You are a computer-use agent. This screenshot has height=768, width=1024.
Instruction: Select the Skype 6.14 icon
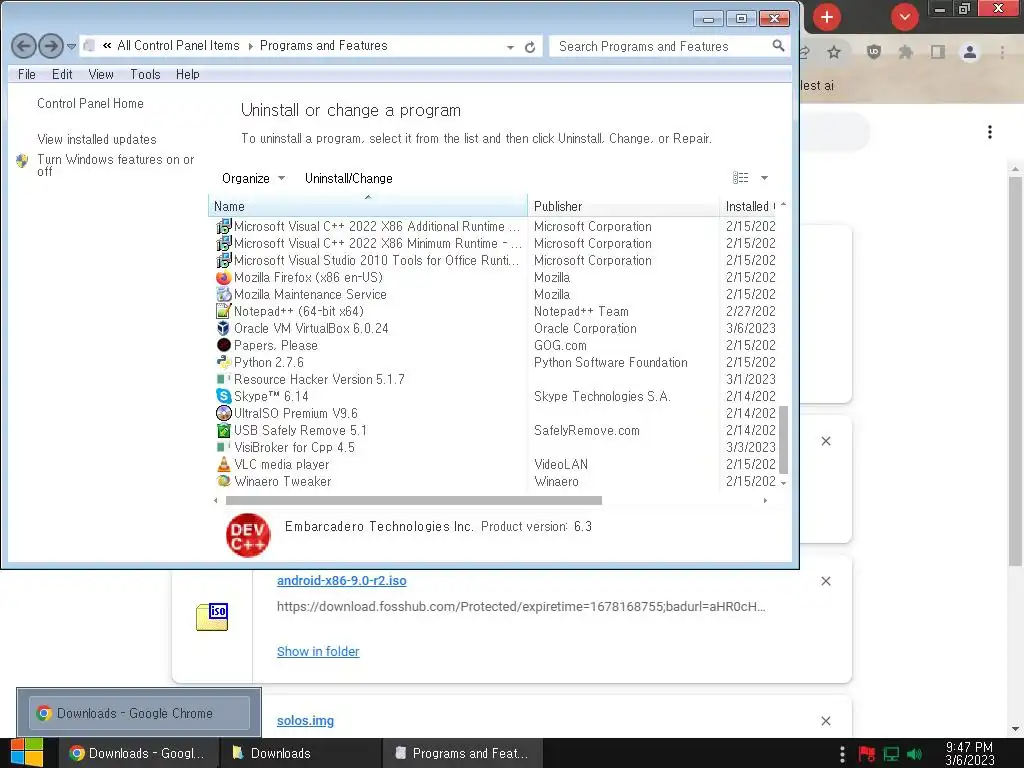tap(223, 396)
